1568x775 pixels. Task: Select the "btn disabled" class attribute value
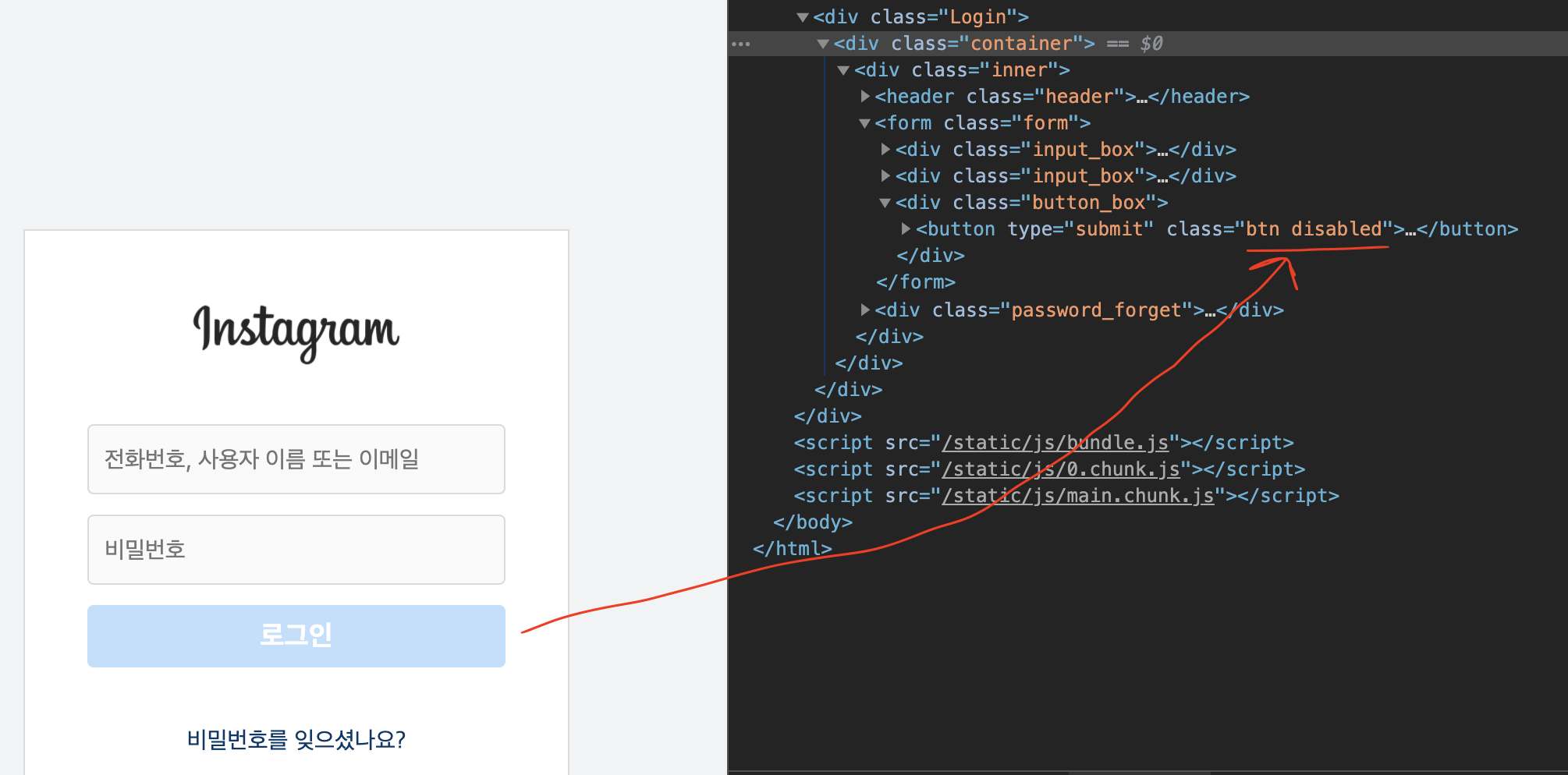1314,229
